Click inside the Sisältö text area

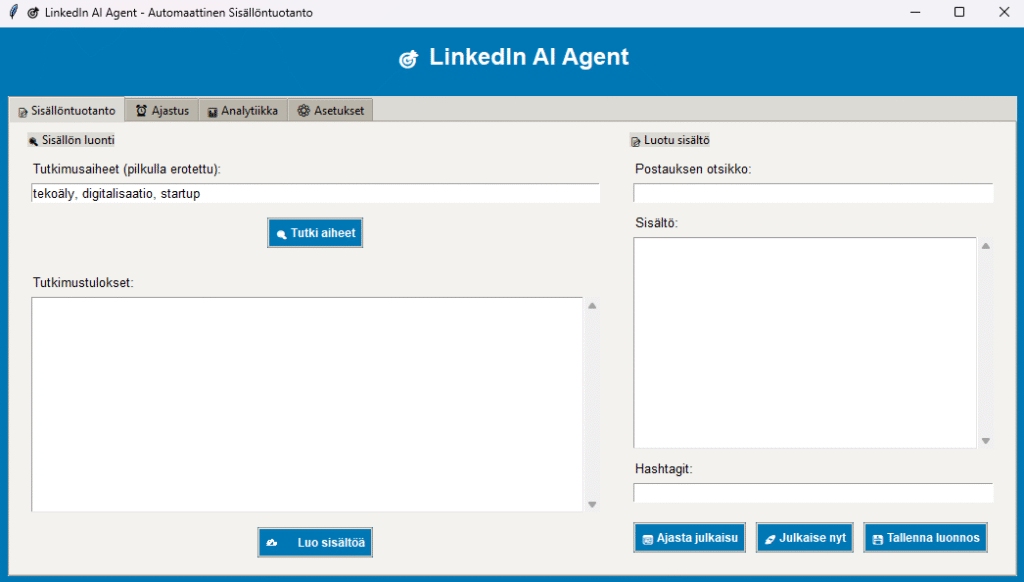click(x=804, y=342)
